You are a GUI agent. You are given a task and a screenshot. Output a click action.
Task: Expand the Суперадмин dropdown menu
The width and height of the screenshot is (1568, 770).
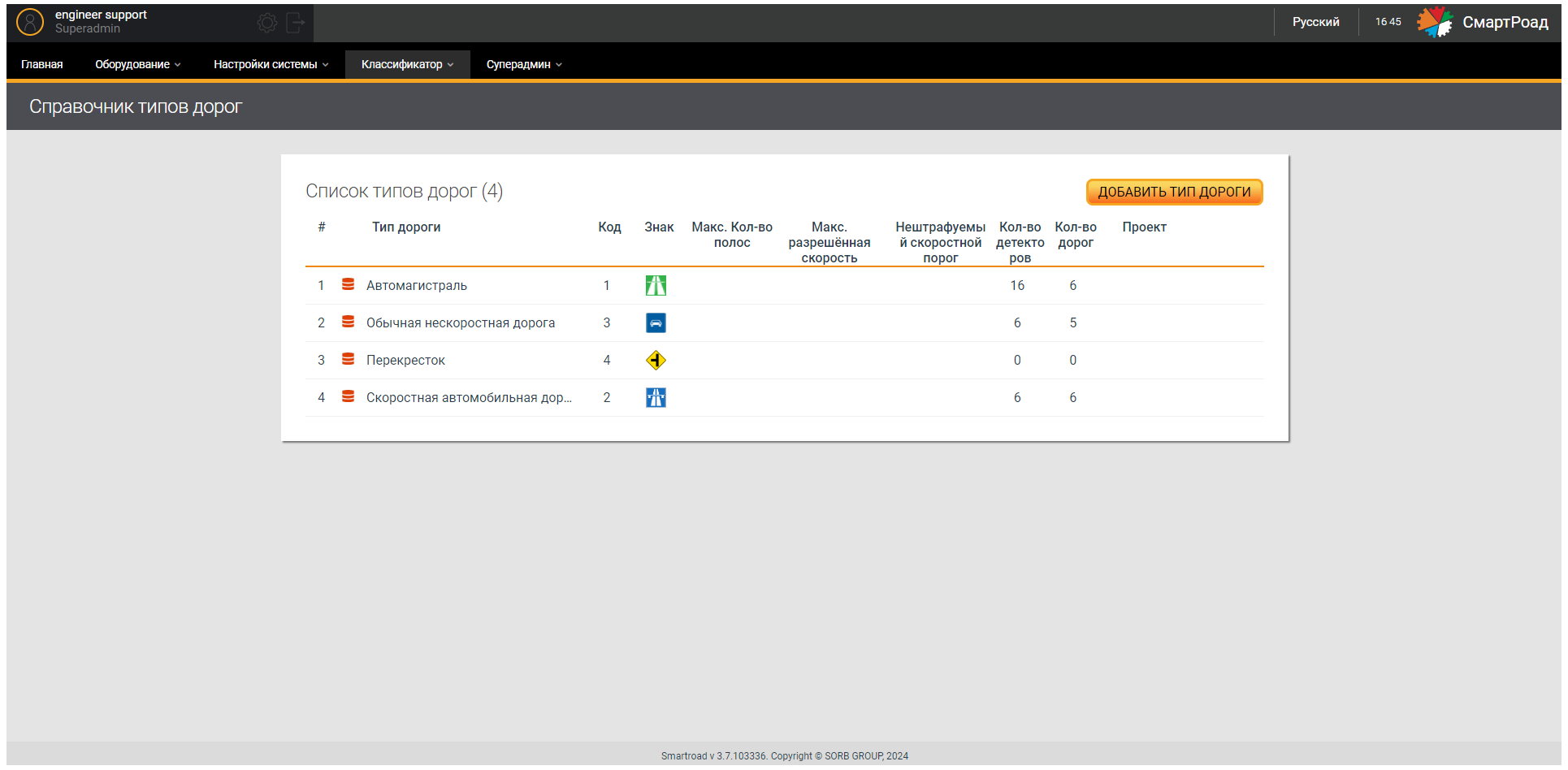[524, 64]
